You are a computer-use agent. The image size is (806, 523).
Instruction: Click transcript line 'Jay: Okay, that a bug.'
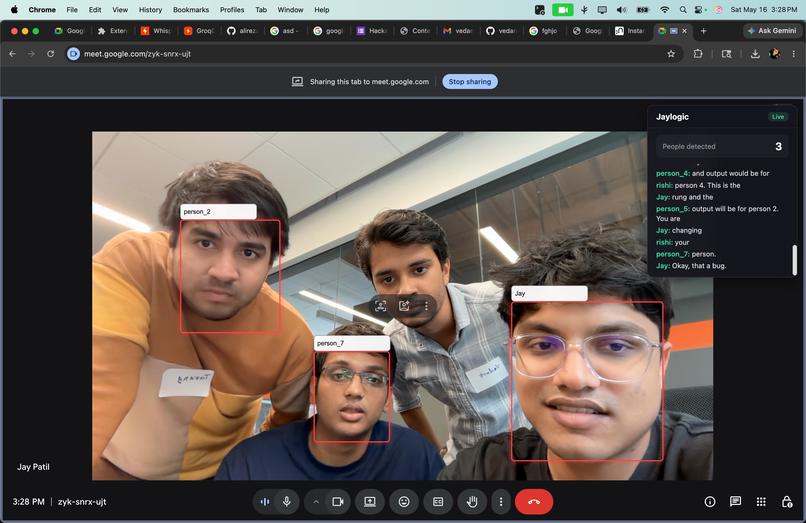[x=691, y=266]
